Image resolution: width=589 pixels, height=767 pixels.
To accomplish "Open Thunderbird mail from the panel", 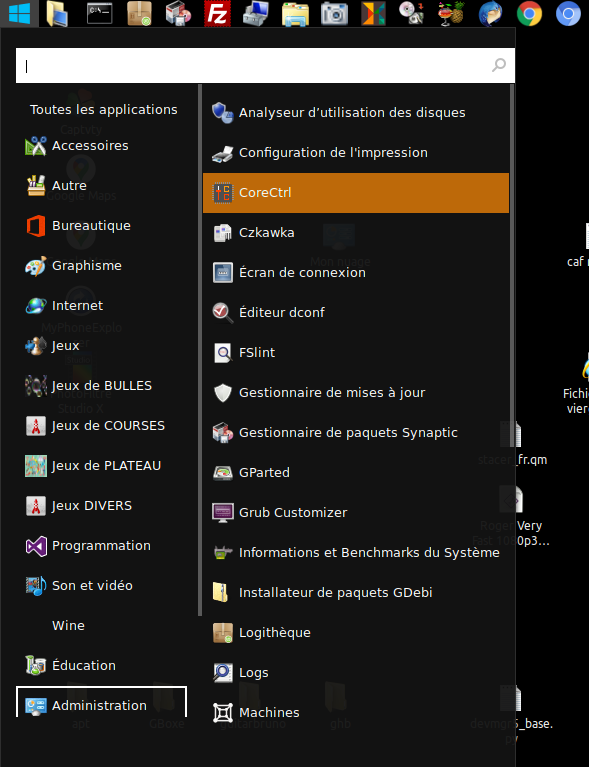I will click(x=490, y=14).
